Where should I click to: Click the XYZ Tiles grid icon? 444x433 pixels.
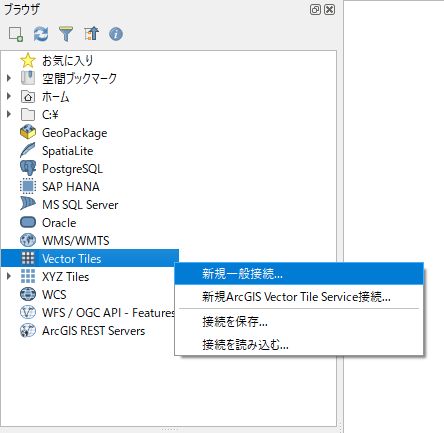(28, 276)
